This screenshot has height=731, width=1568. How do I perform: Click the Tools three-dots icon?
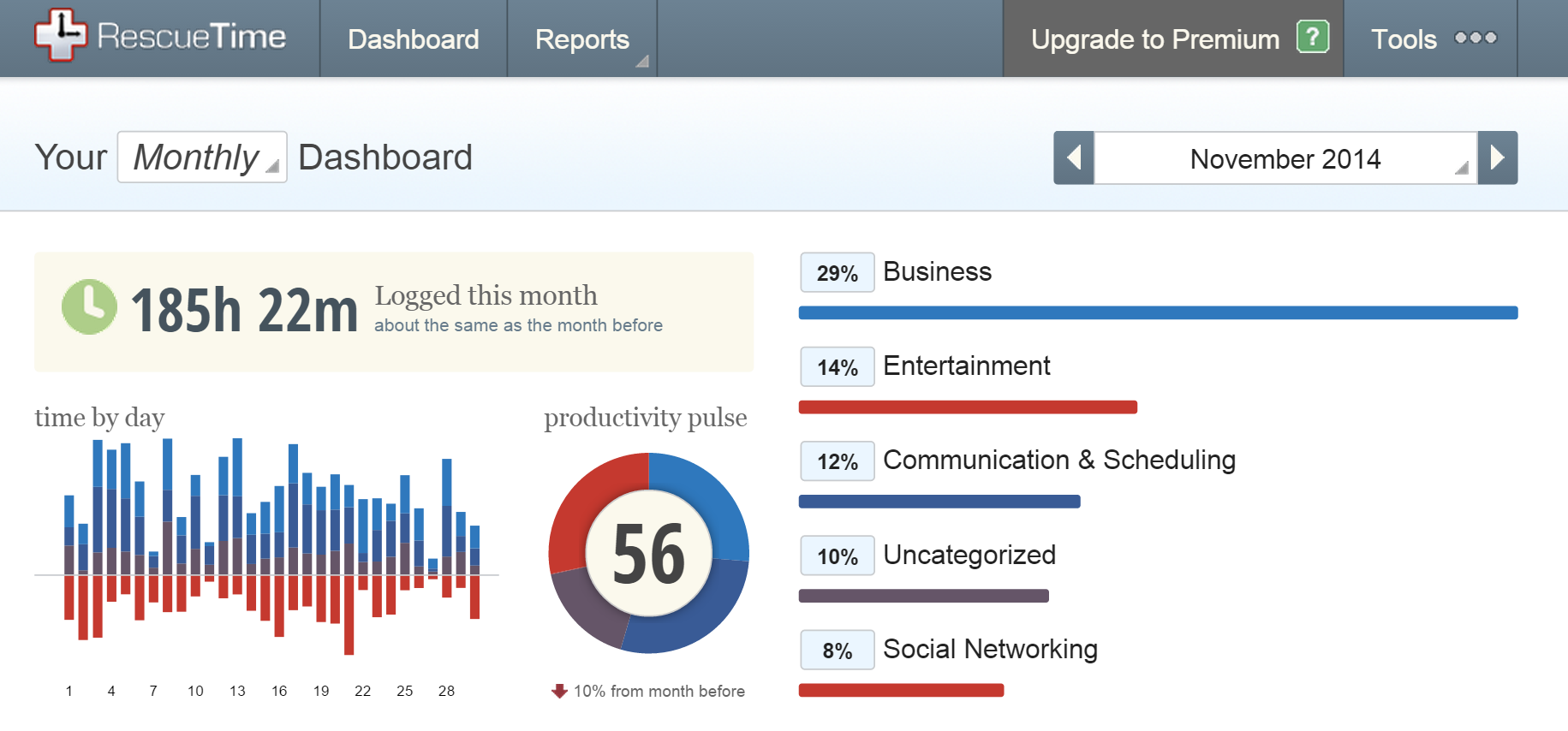pos(1476,38)
